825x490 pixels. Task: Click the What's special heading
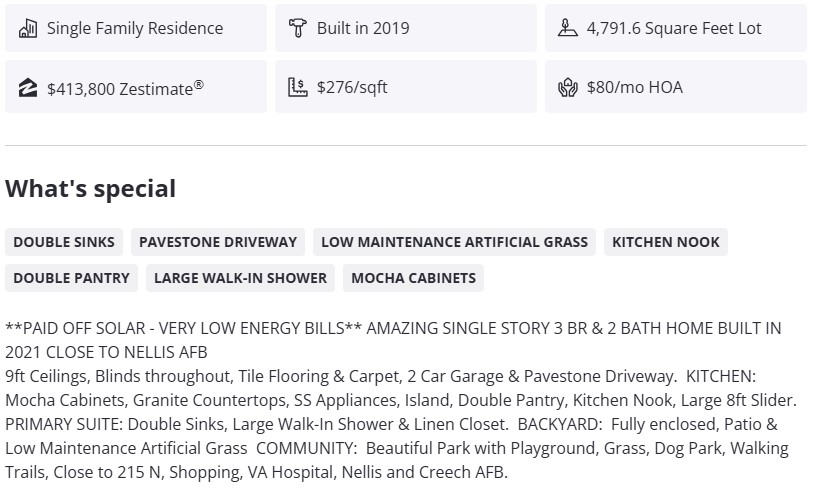point(90,189)
